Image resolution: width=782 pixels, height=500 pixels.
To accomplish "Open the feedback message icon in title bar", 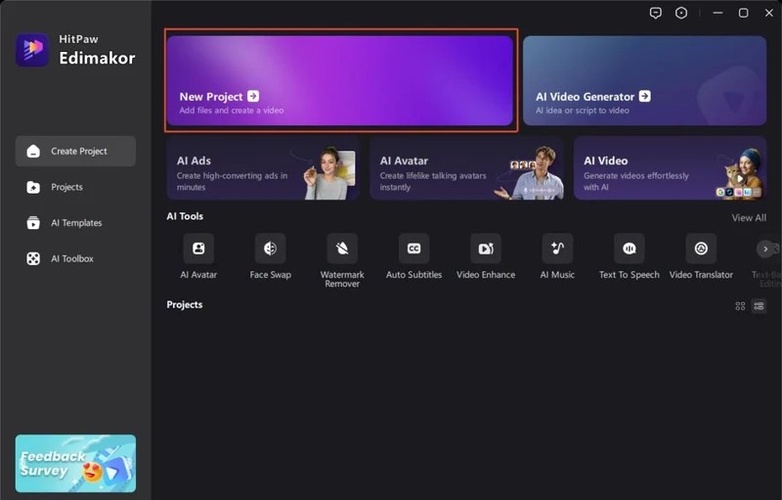I will click(656, 13).
